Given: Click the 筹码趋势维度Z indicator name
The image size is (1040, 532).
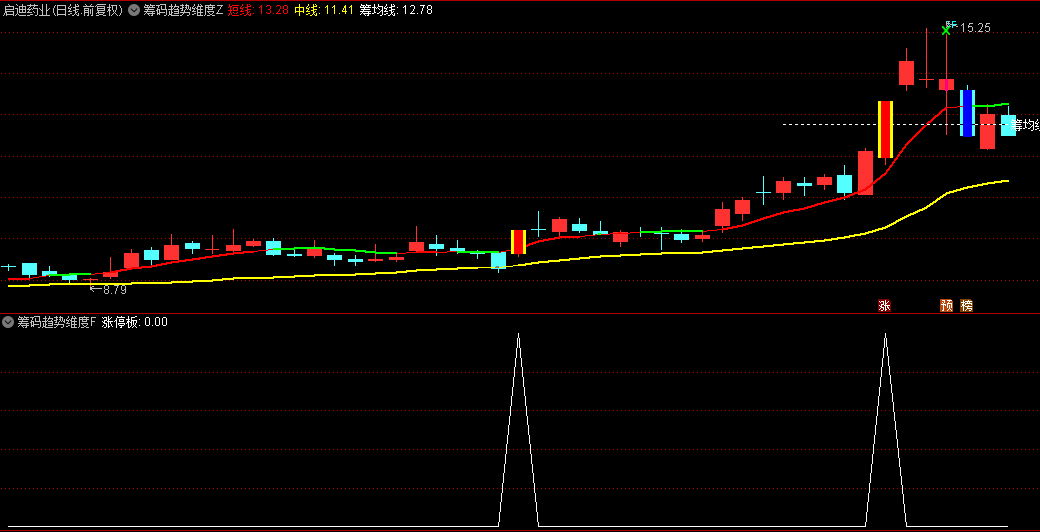Looking at the screenshot, I should coord(183,10).
